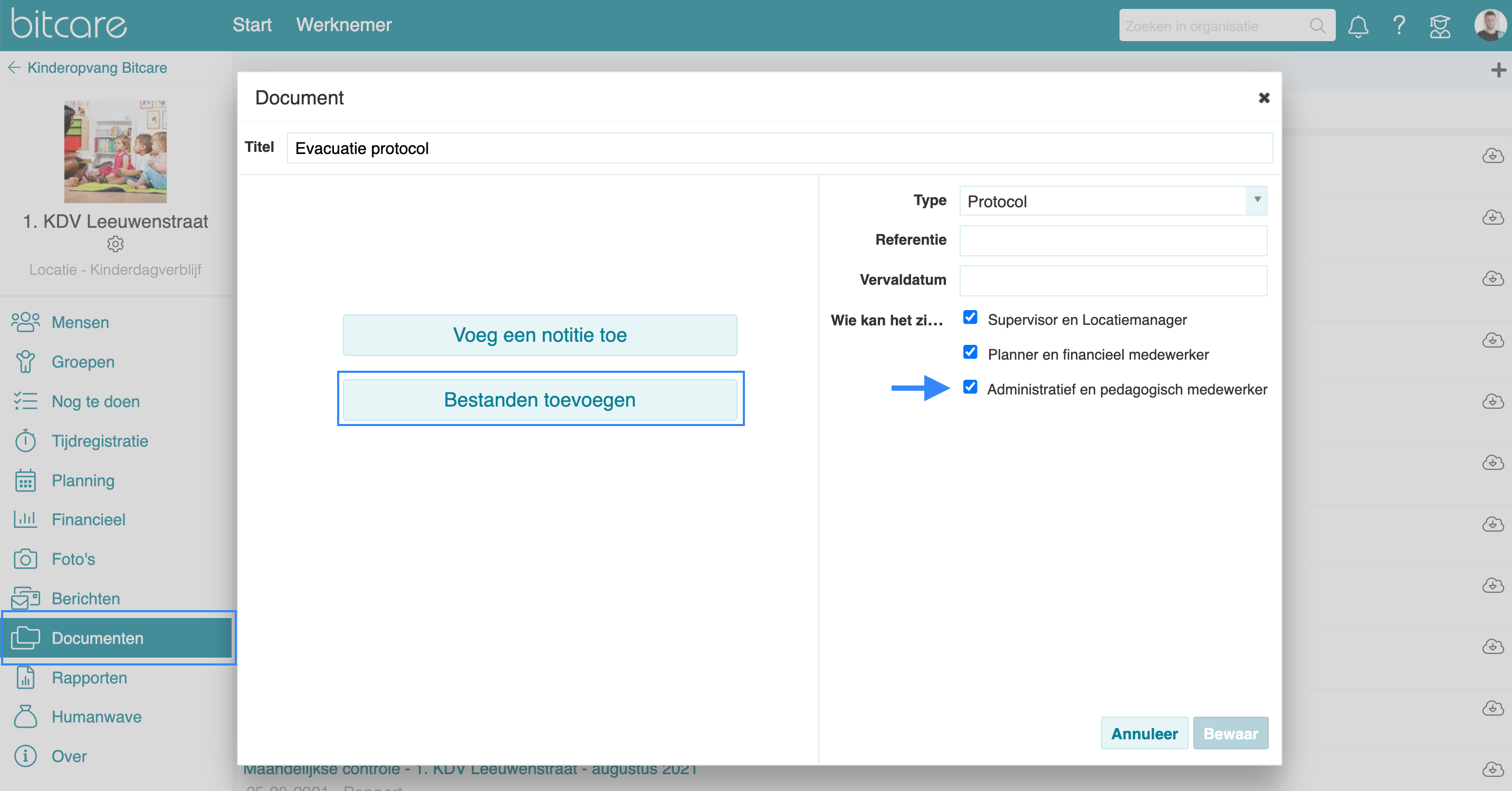This screenshot has height=791, width=1512.
Task: Open the Type dropdown showing Protocol
Action: (1113, 201)
